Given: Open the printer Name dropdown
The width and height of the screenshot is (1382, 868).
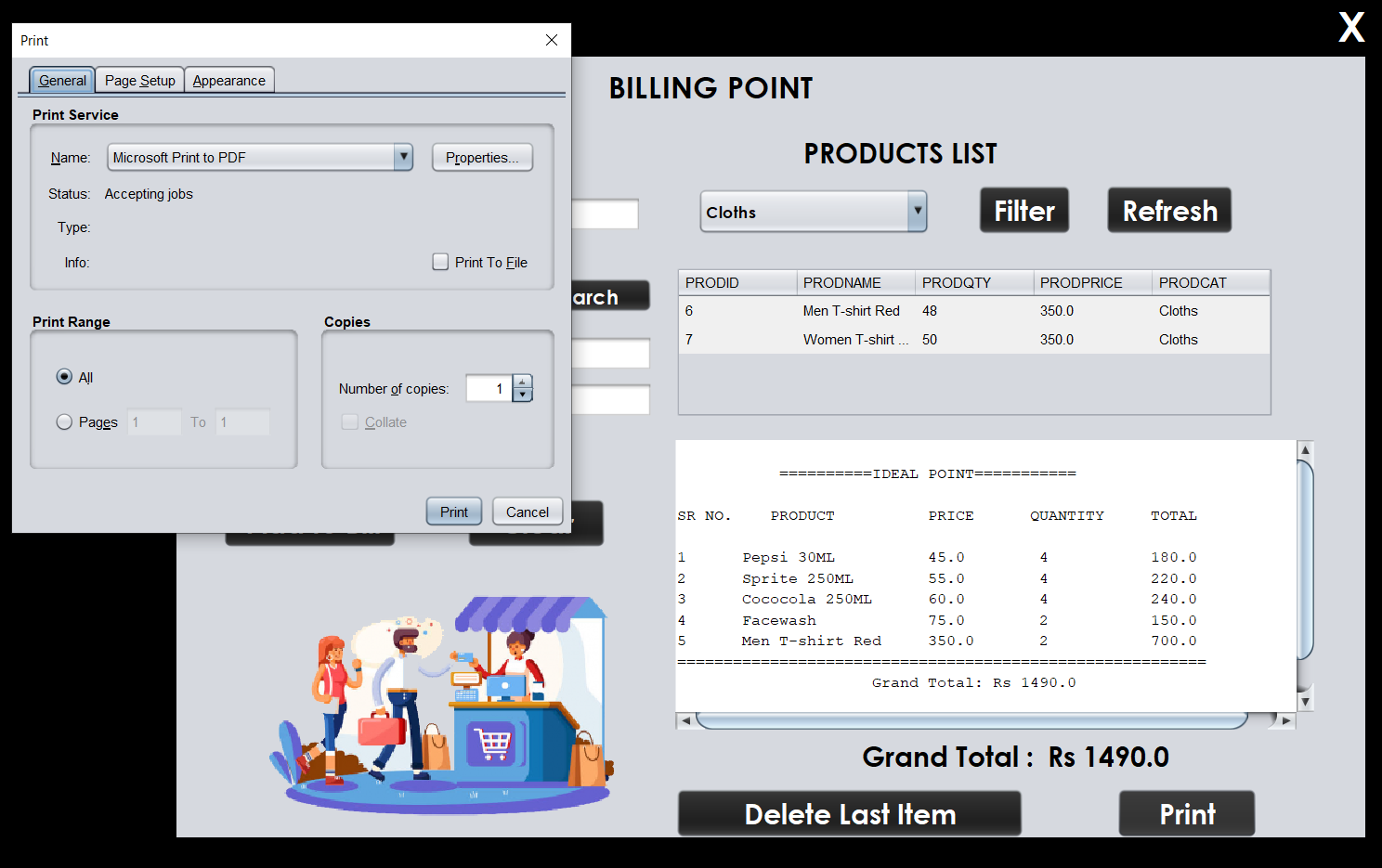Looking at the screenshot, I should [x=402, y=157].
